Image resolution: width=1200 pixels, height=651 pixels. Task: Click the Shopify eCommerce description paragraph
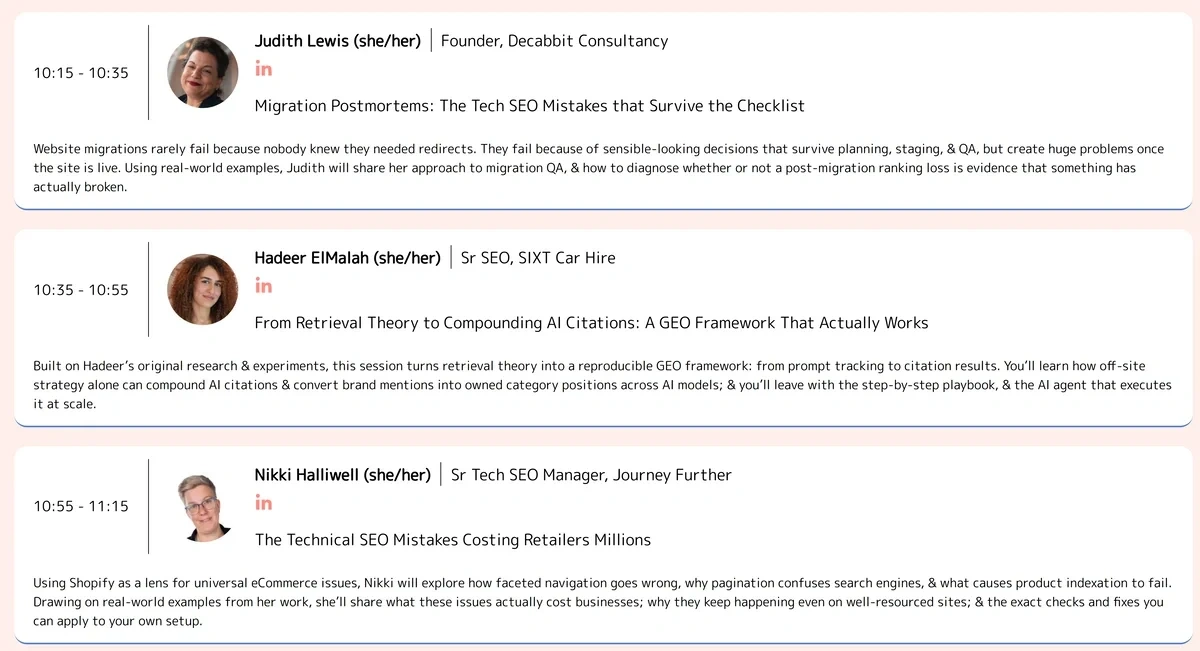click(602, 602)
